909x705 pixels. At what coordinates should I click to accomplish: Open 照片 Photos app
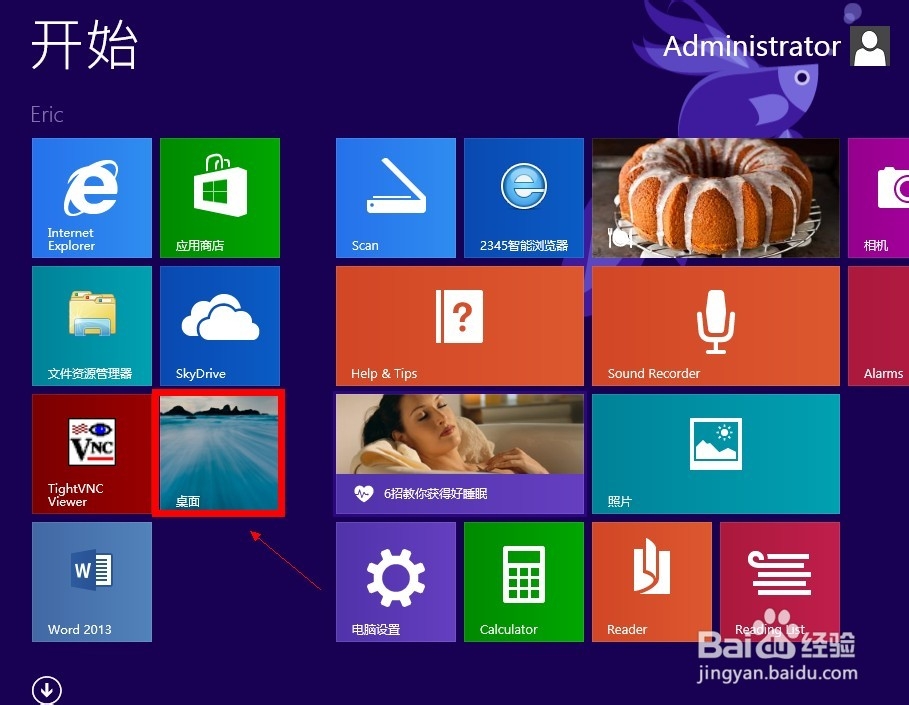[715, 453]
